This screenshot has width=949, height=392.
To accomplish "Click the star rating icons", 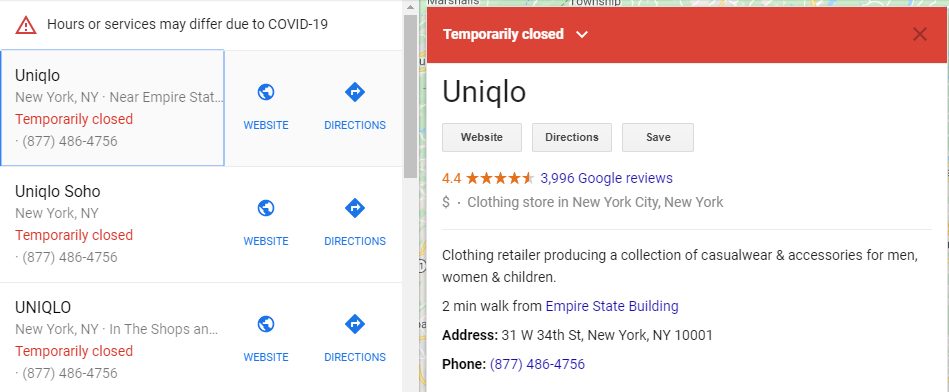I will tap(500, 178).
